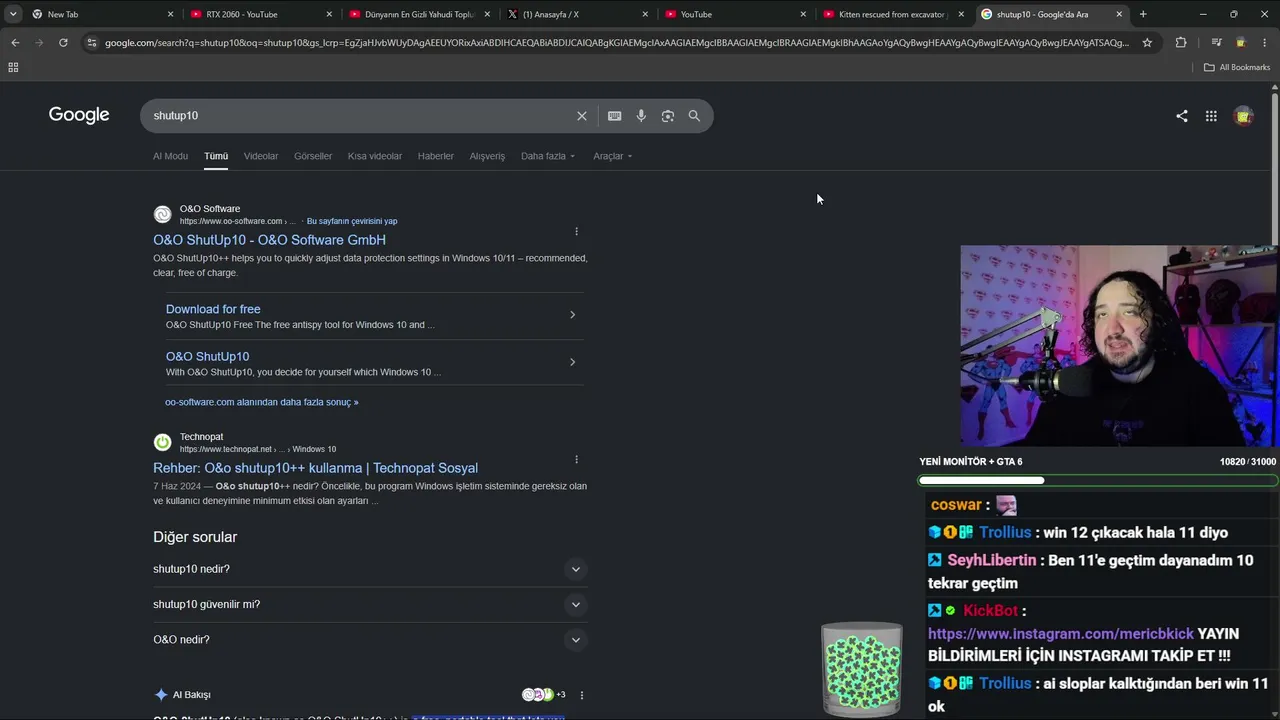This screenshot has height=720, width=1280.
Task: Close the RTX 2060 - YouTube tab
Action: coord(329,14)
